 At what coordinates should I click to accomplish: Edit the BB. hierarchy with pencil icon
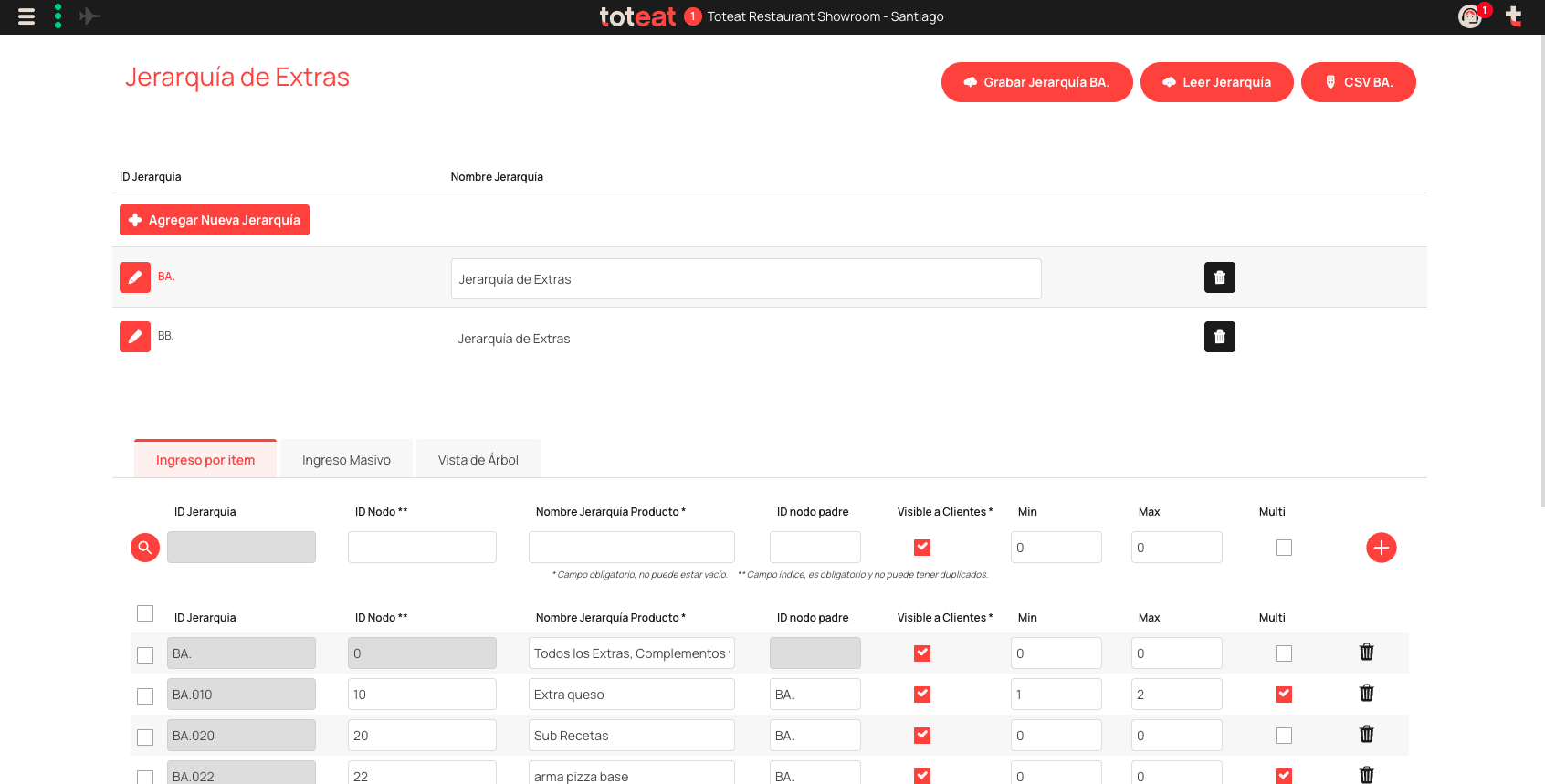point(135,337)
